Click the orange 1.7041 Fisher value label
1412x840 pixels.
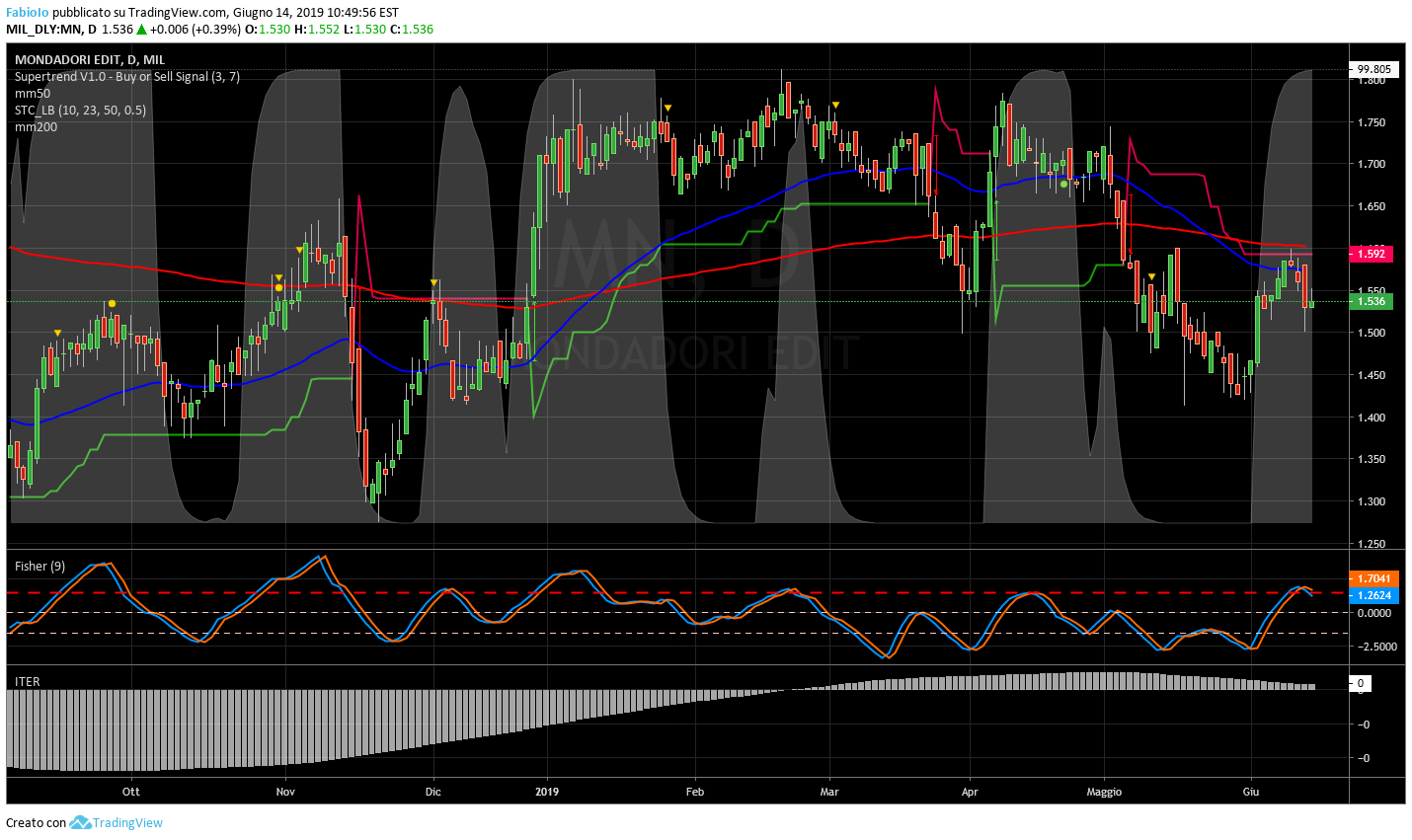coord(1373,579)
